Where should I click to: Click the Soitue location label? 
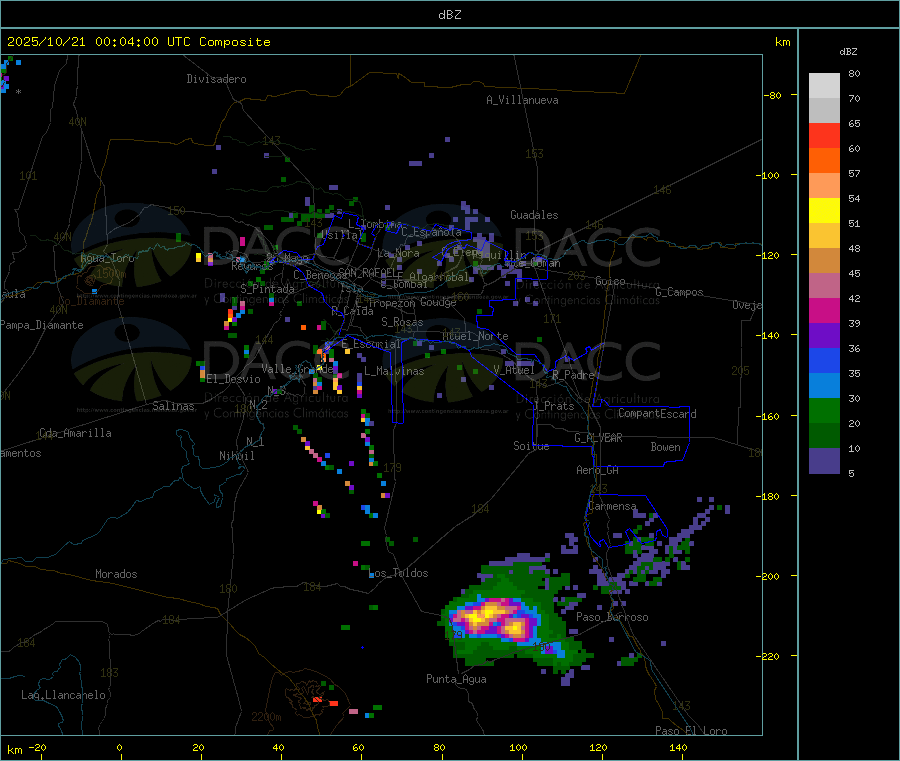point(531,446)
